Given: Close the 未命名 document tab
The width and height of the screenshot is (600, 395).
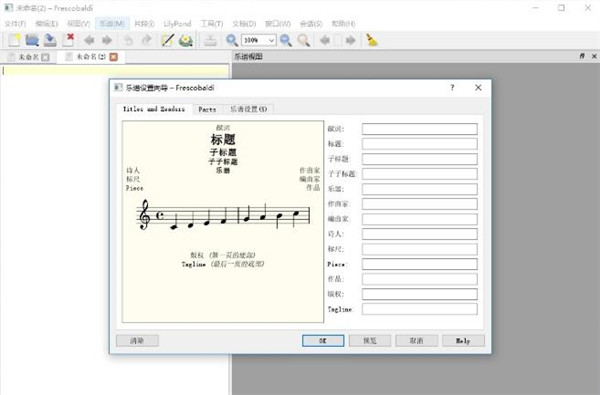Looking at the screenshot, I should 46,57.
